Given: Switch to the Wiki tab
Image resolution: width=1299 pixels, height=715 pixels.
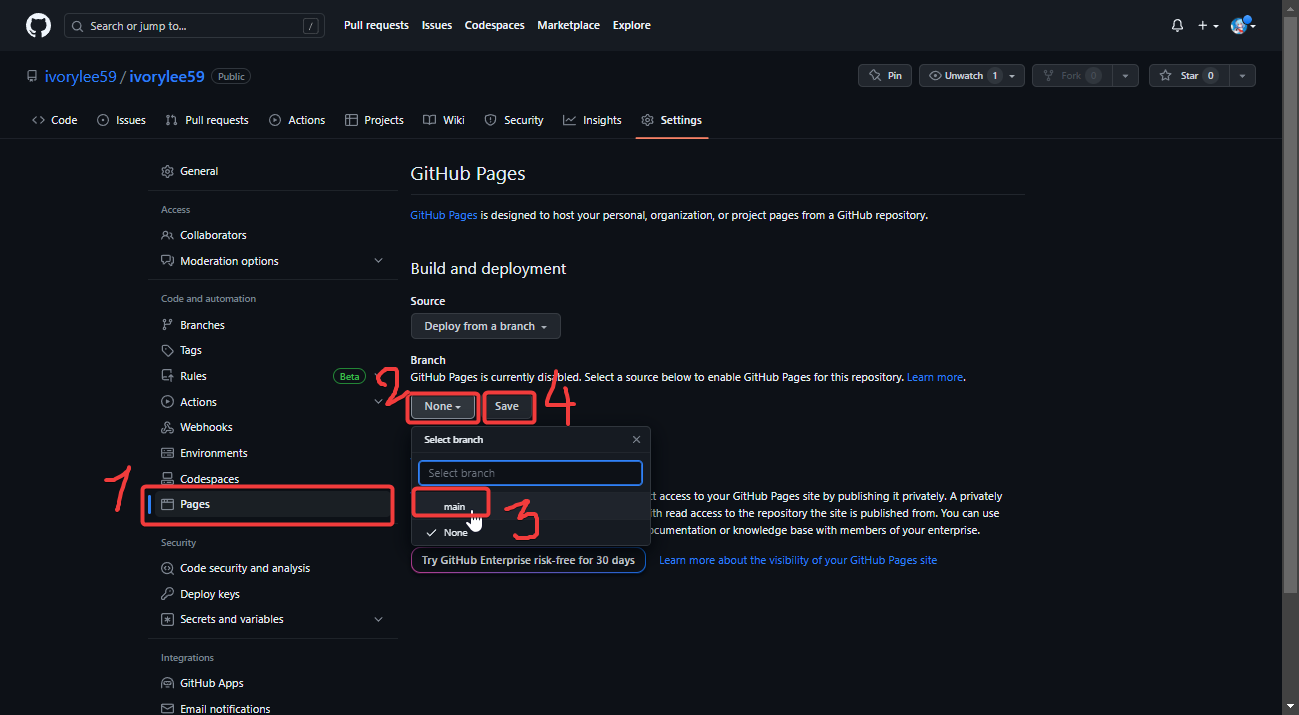Looking at the screenshot, I should 444,120.
